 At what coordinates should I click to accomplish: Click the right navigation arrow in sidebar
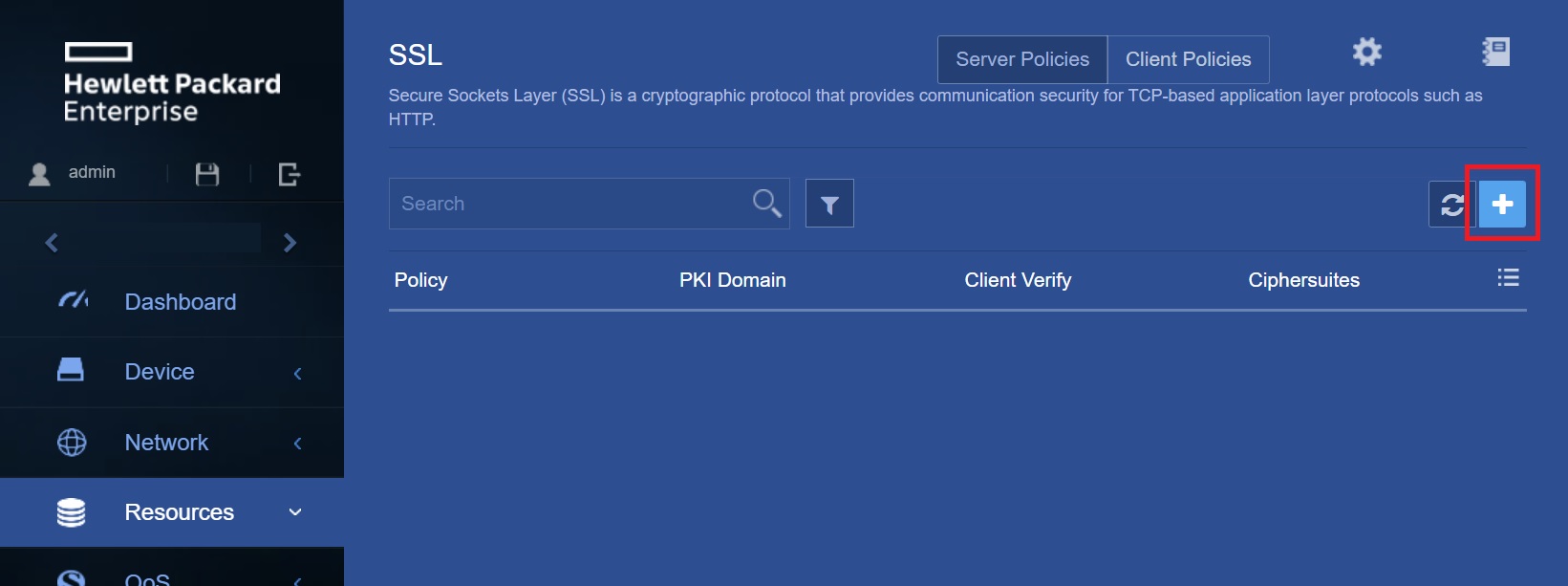click(290, 243)
